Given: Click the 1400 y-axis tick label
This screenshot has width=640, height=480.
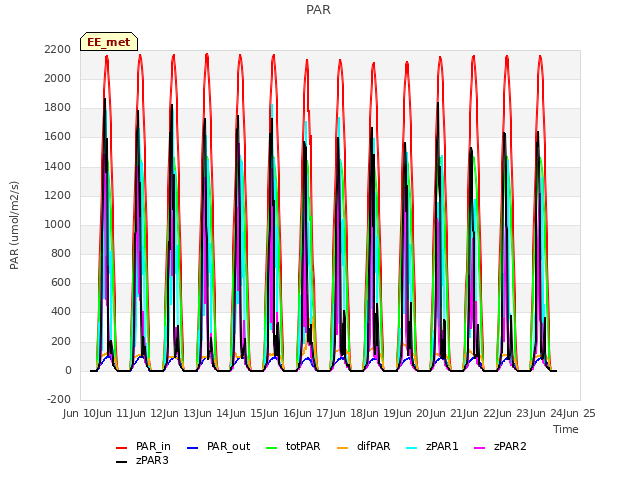Looking at the screenshot, I should pos(58,166).
